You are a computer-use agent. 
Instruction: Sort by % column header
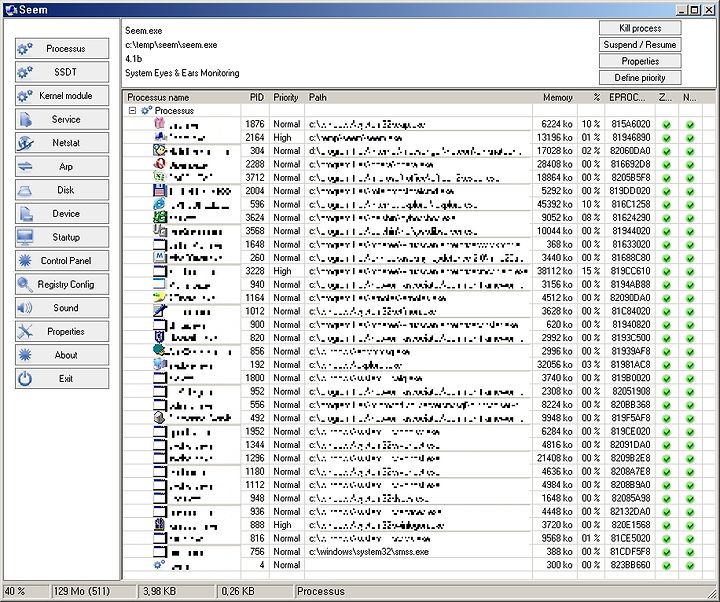coord(591,97)
